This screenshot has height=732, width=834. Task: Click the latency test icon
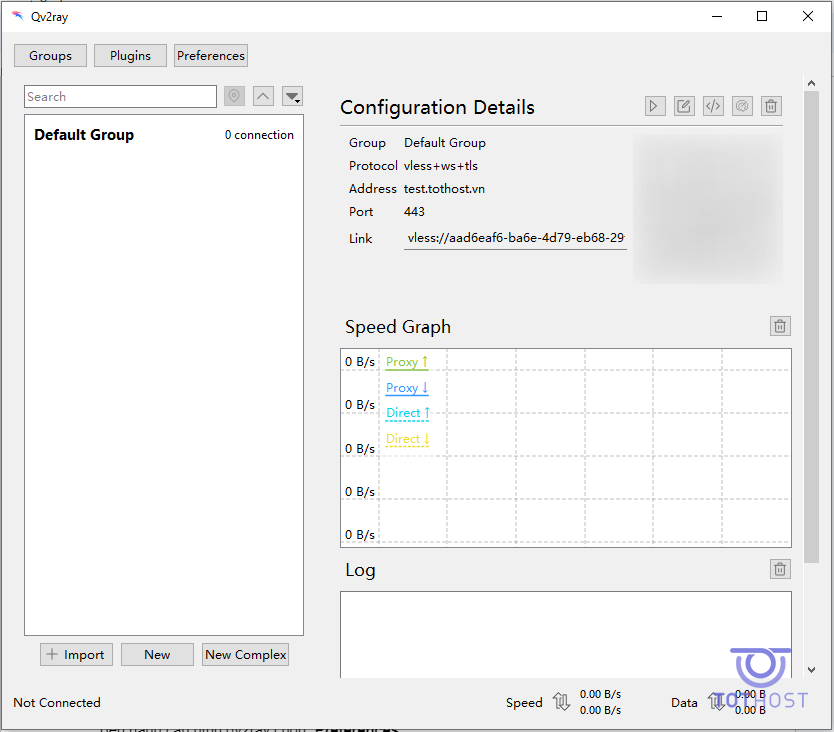click(x=742, y=106)
